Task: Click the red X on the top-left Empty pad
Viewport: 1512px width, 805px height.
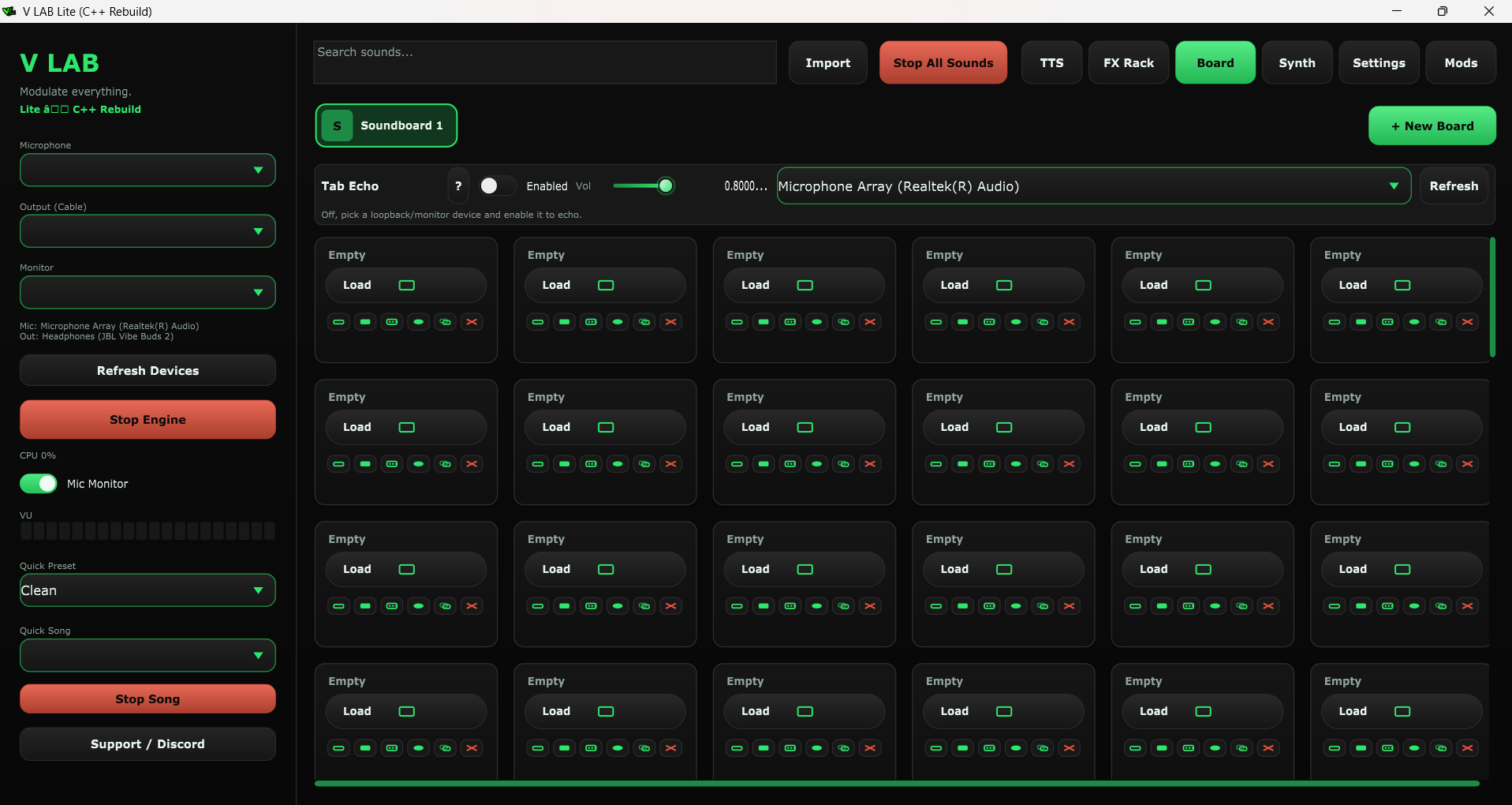Action: [x=472, y=322]
